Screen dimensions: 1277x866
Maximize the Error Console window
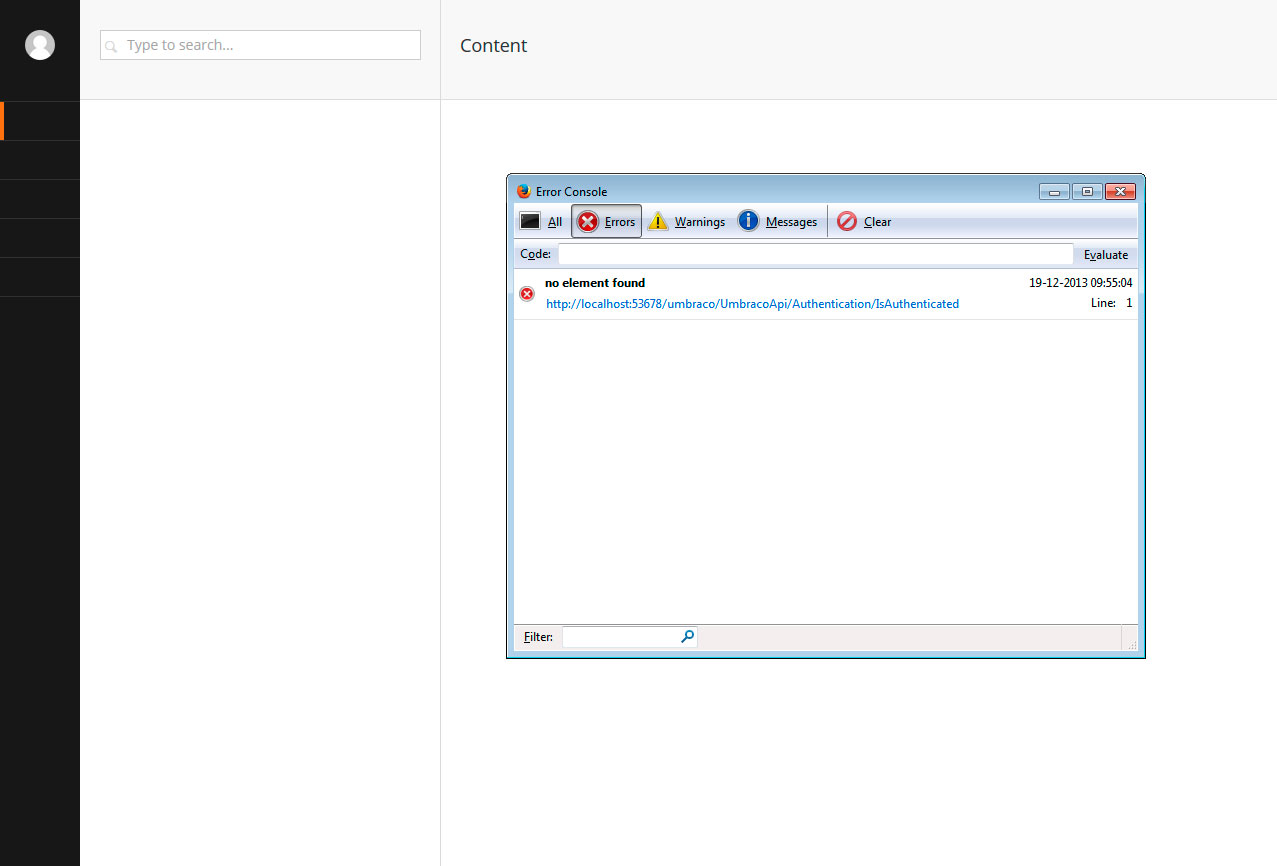1087,191
